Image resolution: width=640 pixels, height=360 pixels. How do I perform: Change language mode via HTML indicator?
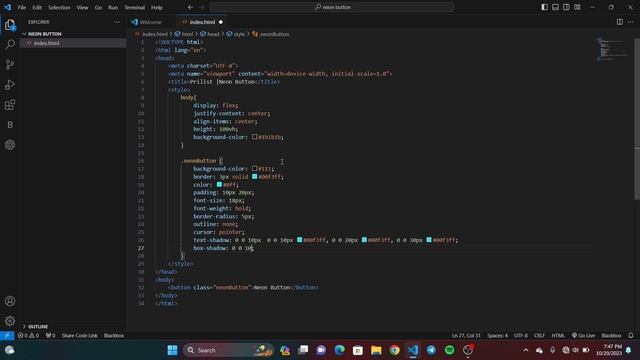(558, 336)
